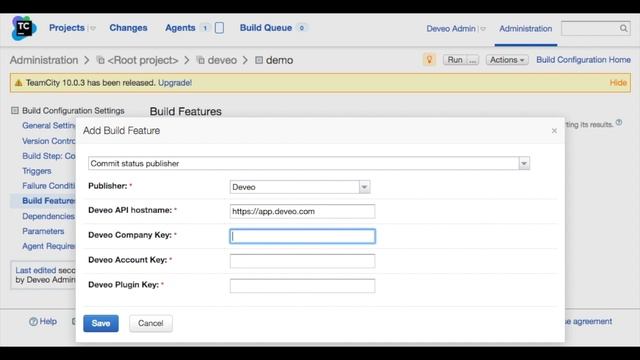640x360 pixels.
Task: Open the Root project breadcrumb
Action: 142,60
